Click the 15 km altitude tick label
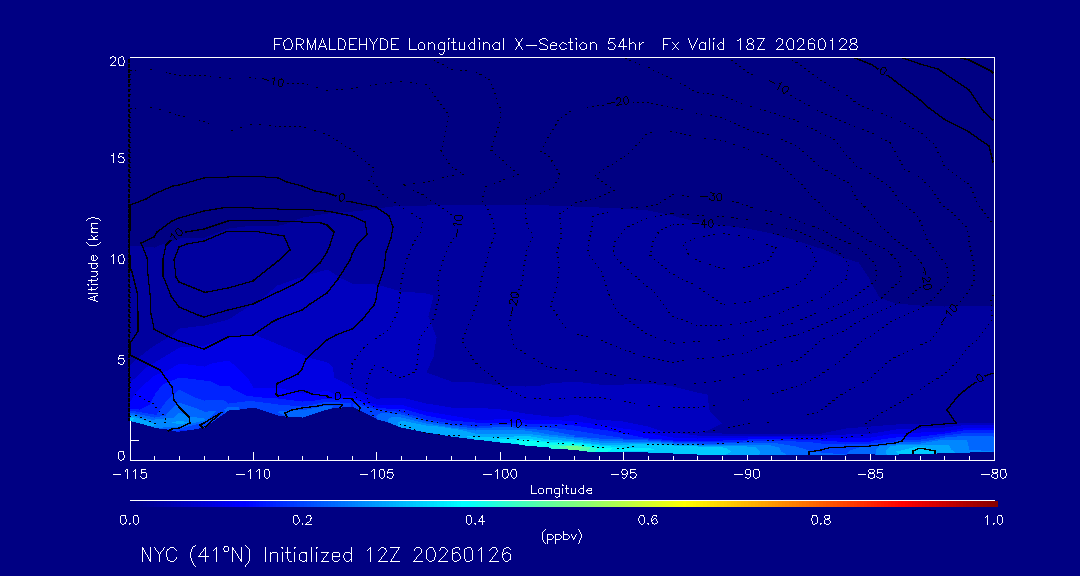This screenshot has width=1080, height=576. (x=117, y=159)
